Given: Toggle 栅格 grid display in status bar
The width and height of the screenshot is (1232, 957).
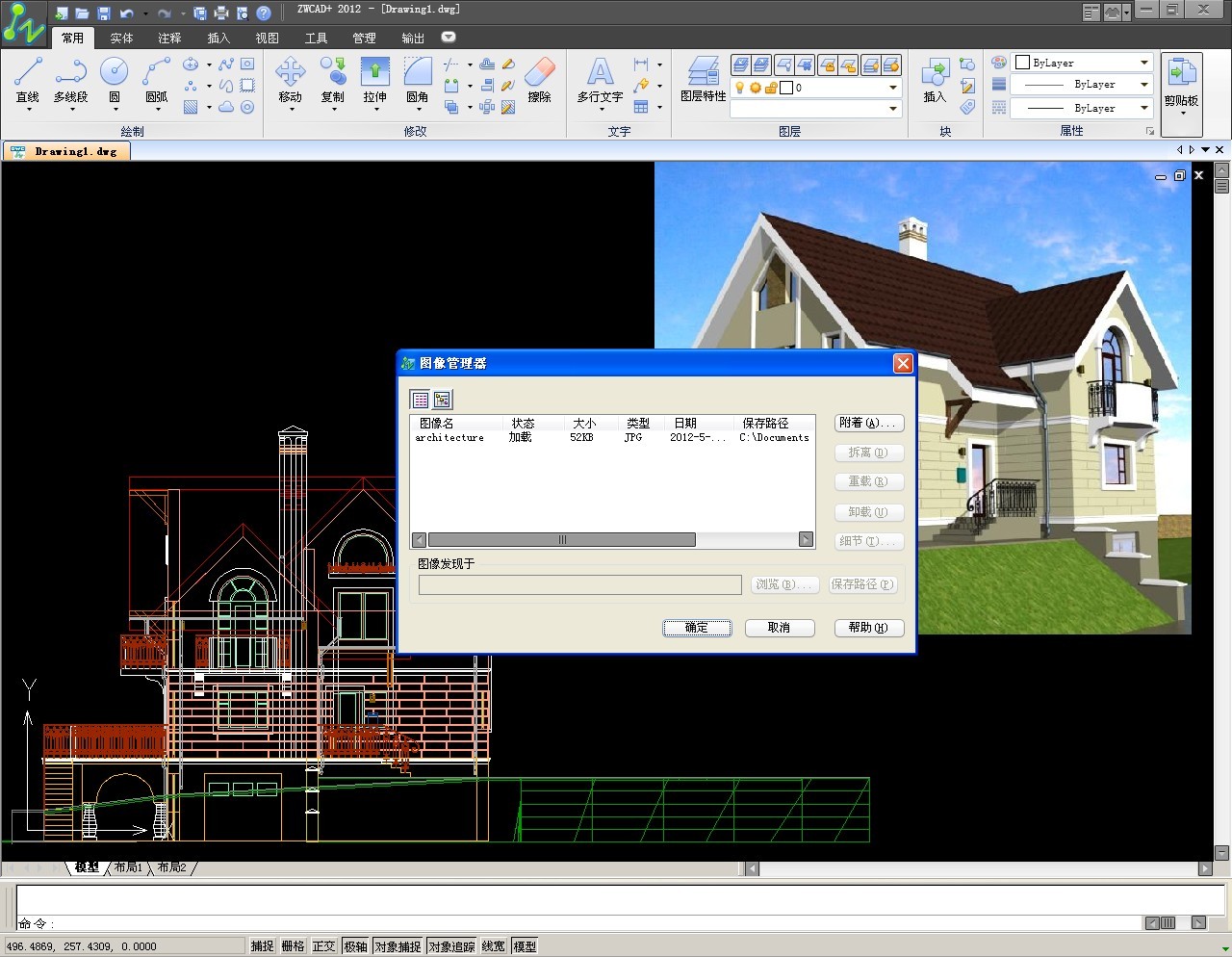Looking at the screenshot, I should pos(293,946).
